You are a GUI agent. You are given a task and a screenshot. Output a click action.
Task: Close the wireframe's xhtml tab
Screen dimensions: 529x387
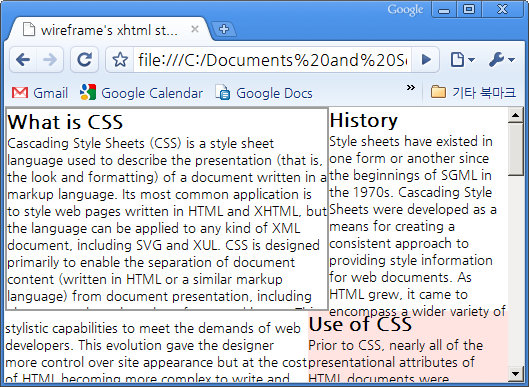pyautogui.click(x=195, y=29)
